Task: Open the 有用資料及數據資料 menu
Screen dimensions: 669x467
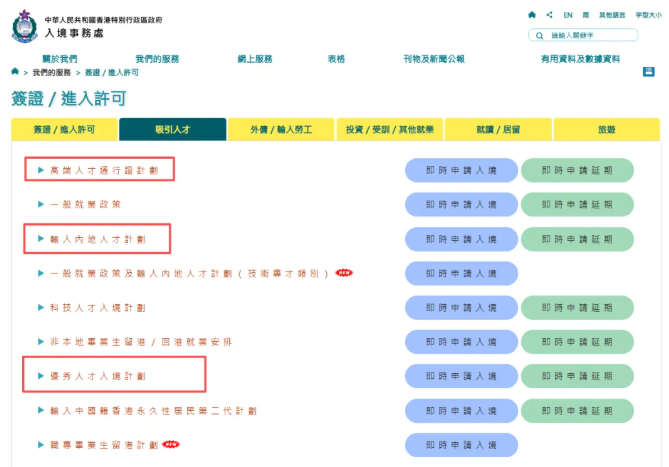Action: pos(580,59)
